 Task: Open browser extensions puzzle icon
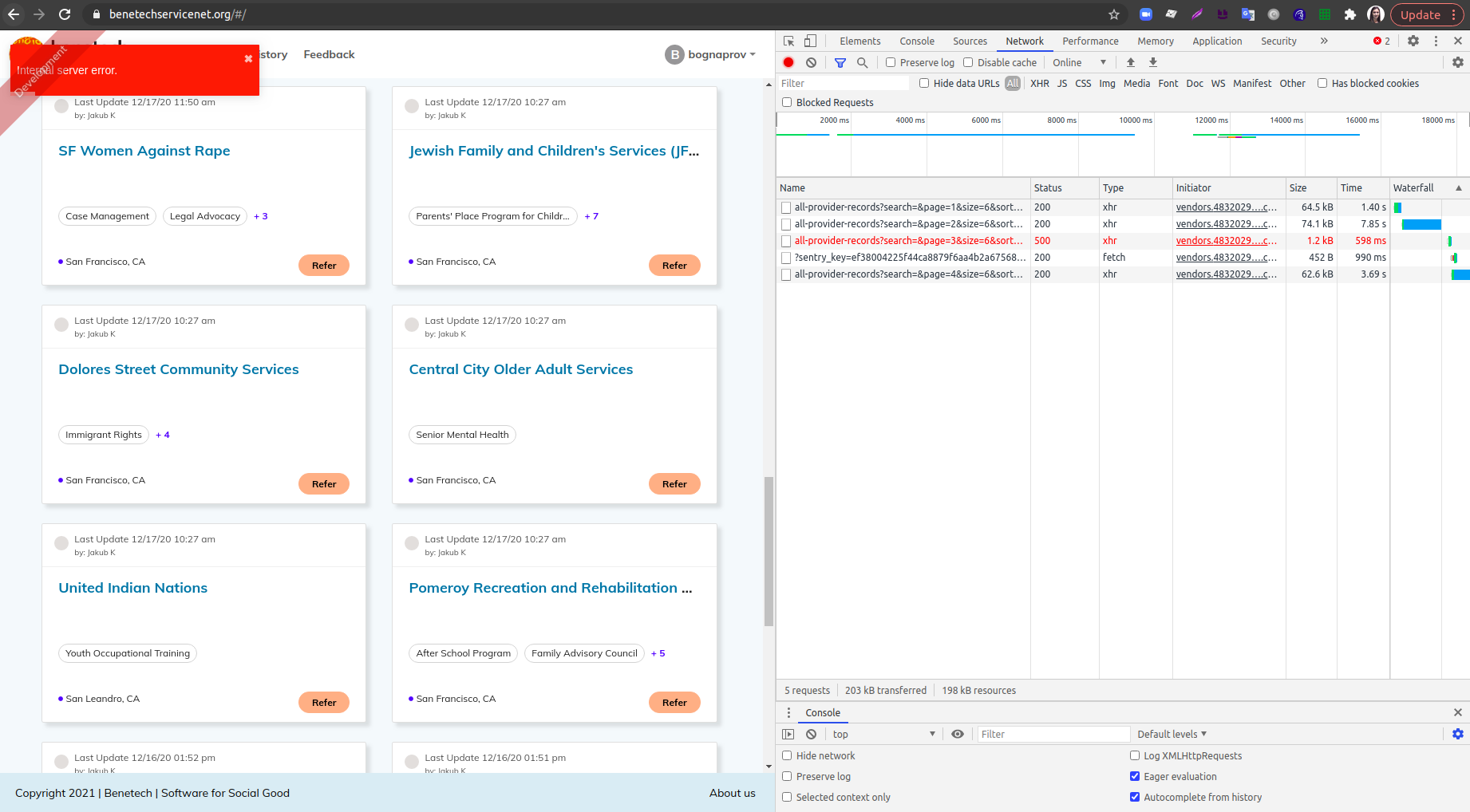pyautogui.click(x=1350, y=14)
